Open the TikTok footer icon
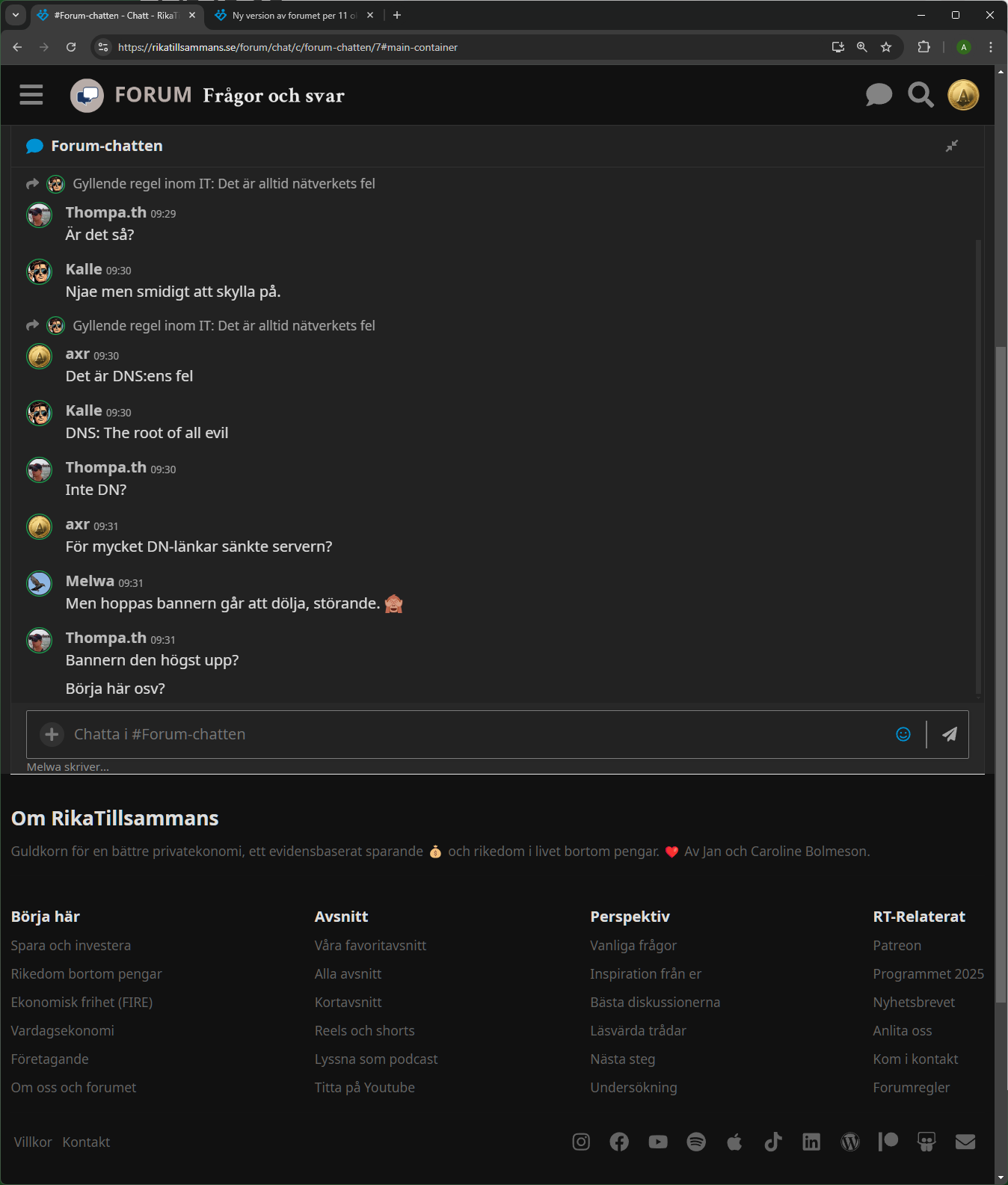 pos(773,1142)
